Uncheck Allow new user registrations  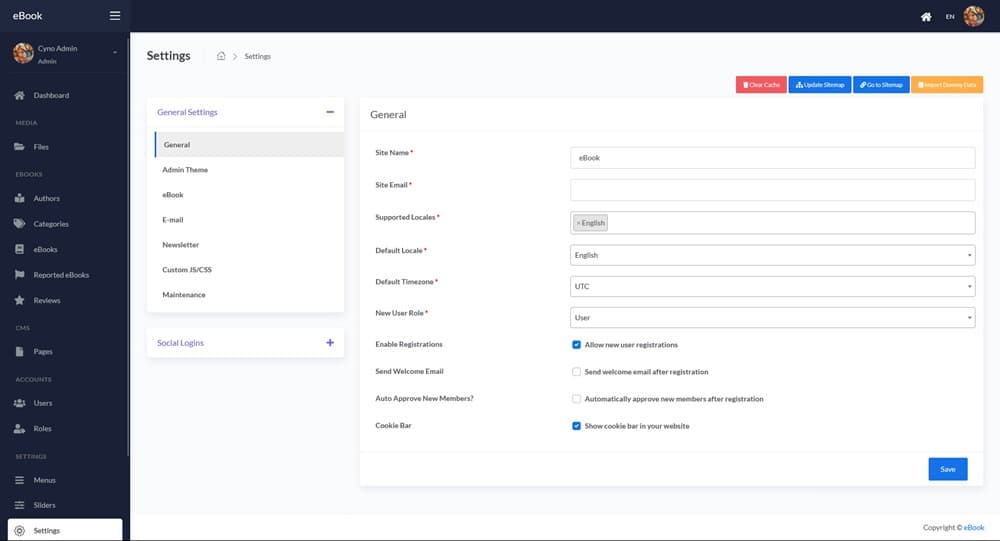[576, 345]
